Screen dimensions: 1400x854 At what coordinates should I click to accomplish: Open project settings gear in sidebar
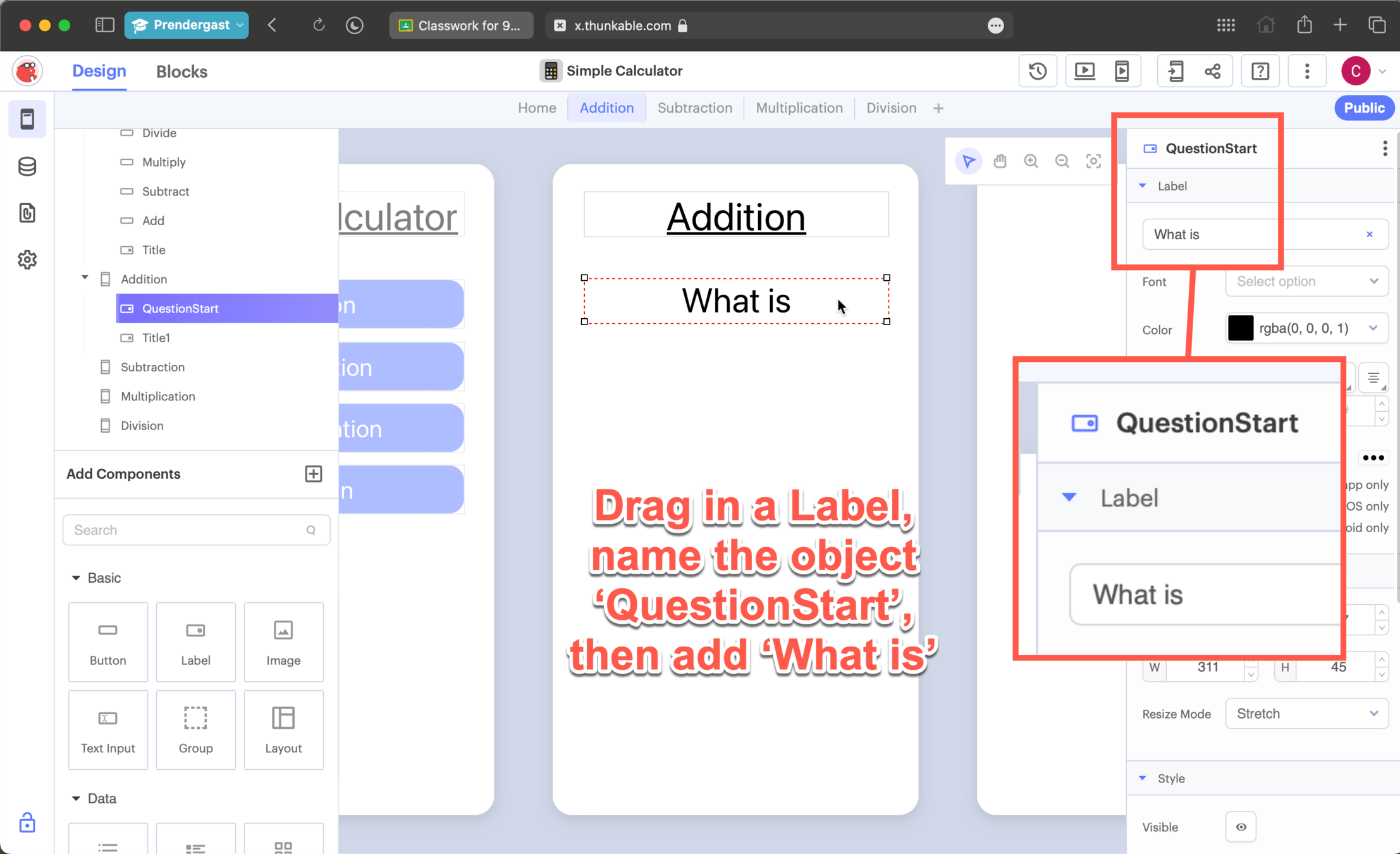pos(27,259)
